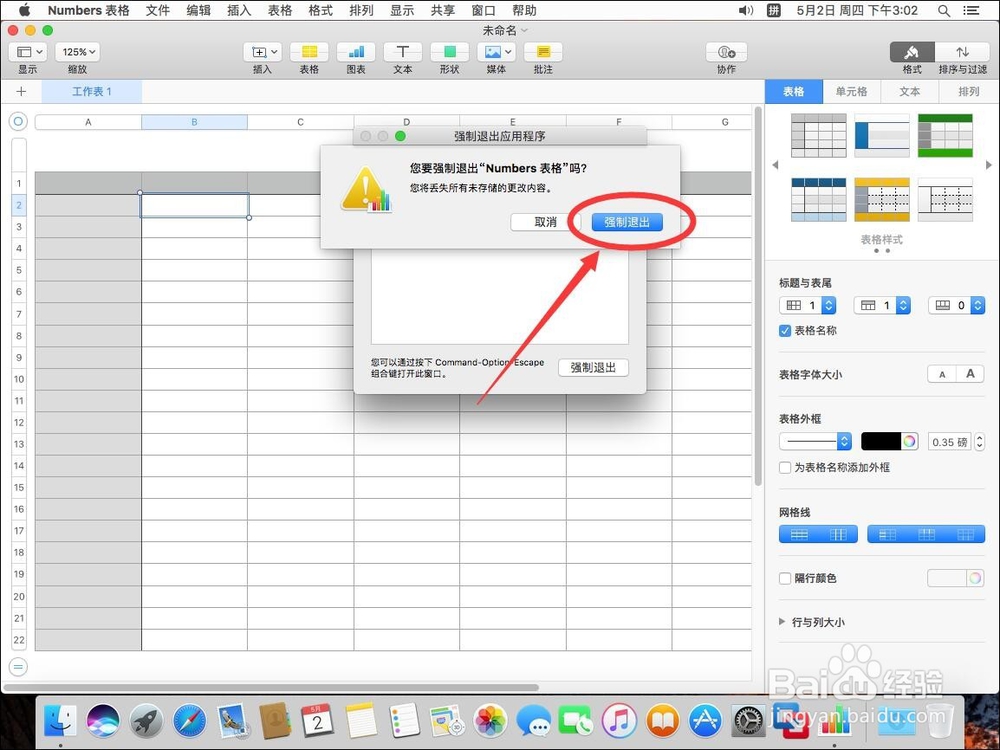
Task: Switch to the 表格 inspector tab
Action: pos(793,91)
